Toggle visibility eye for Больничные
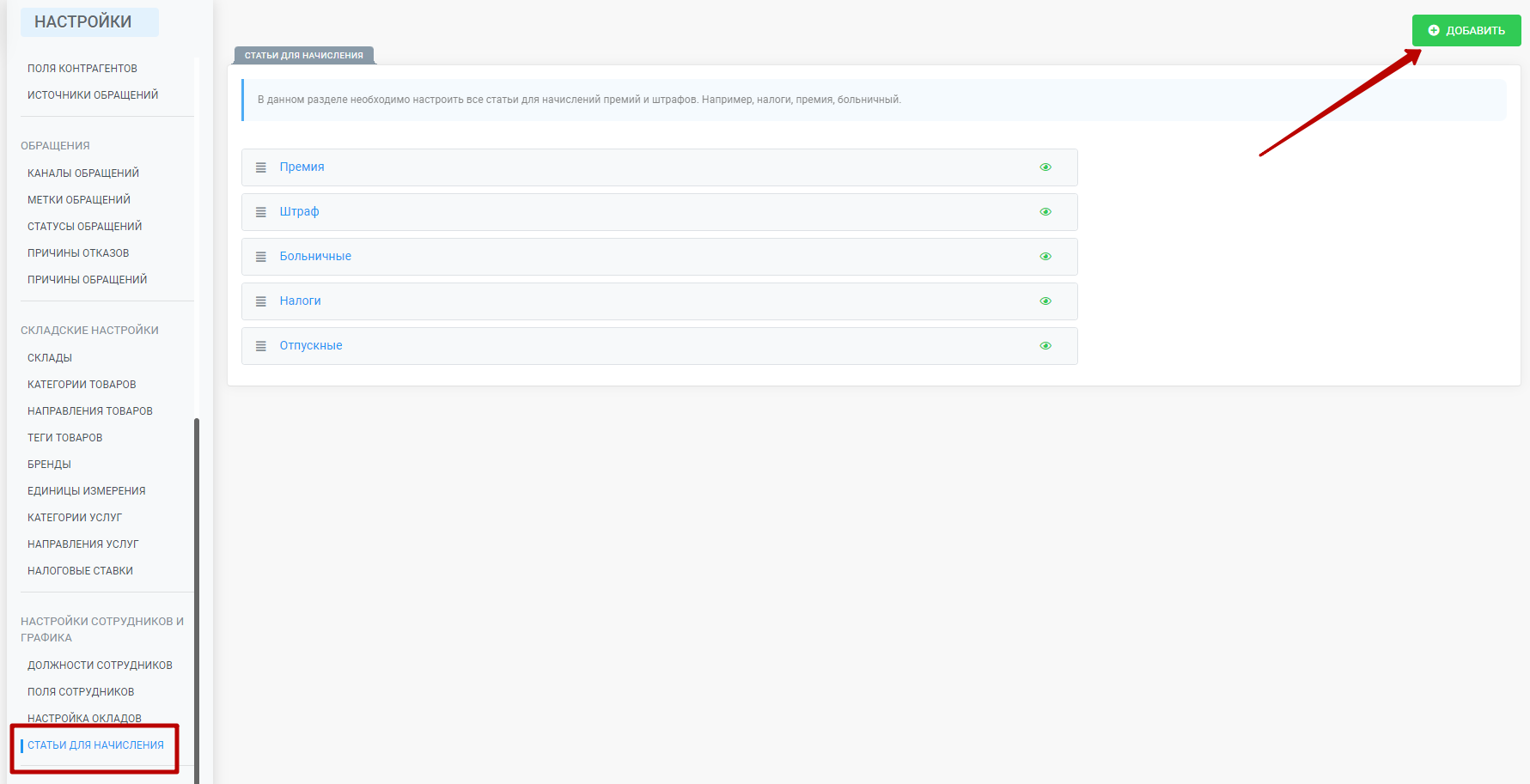This screenshot has width=1530, height=784. pyautogui.click(x=1045, y=257)
